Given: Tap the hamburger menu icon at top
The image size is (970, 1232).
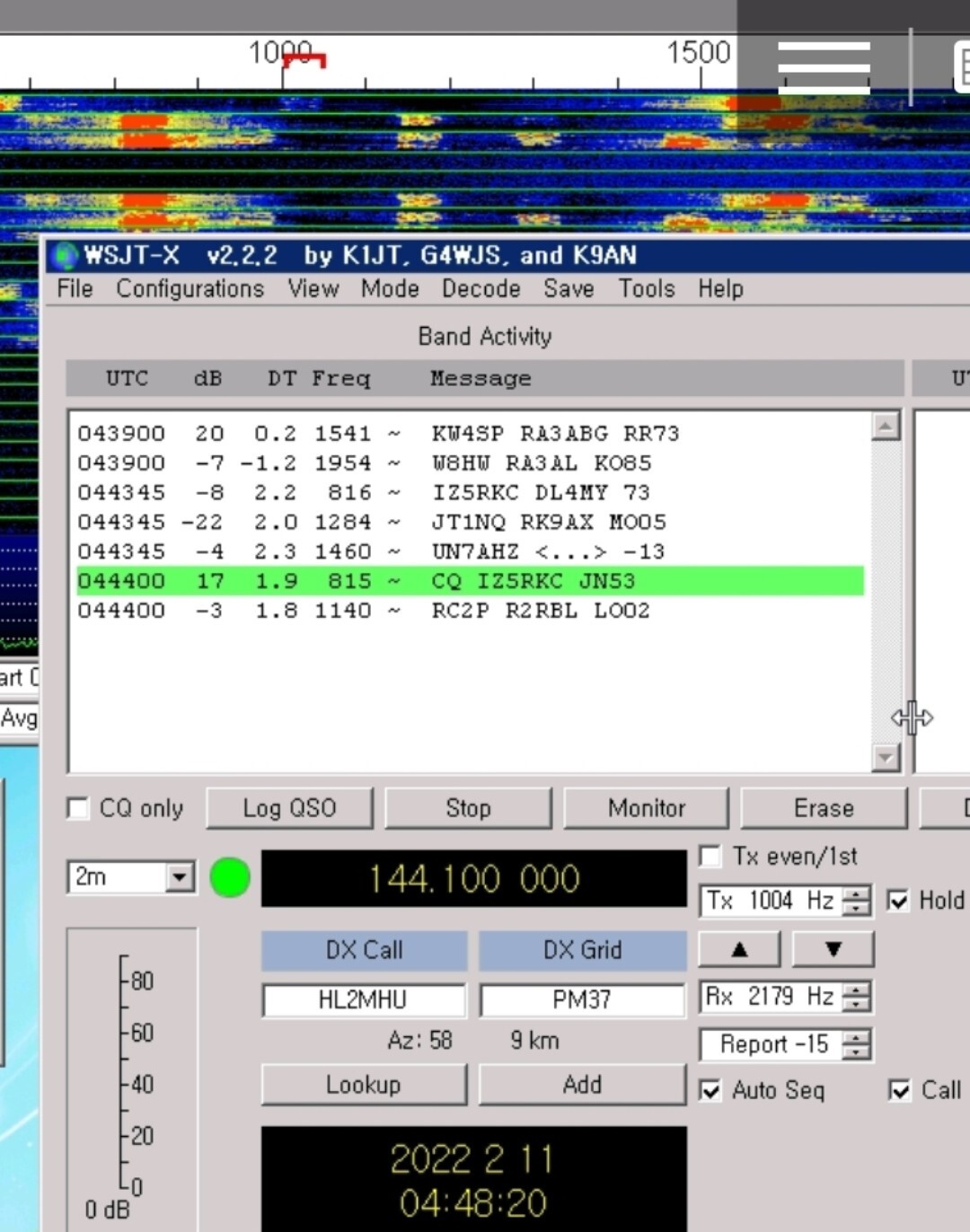Looking at the screenshot, I should 824,66.
